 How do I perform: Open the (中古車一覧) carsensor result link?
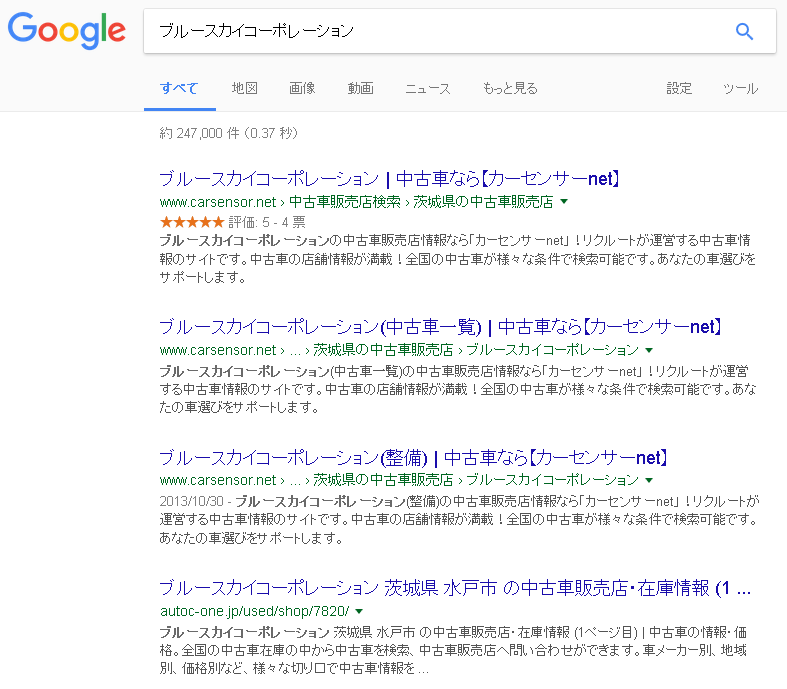click(440, 328)
